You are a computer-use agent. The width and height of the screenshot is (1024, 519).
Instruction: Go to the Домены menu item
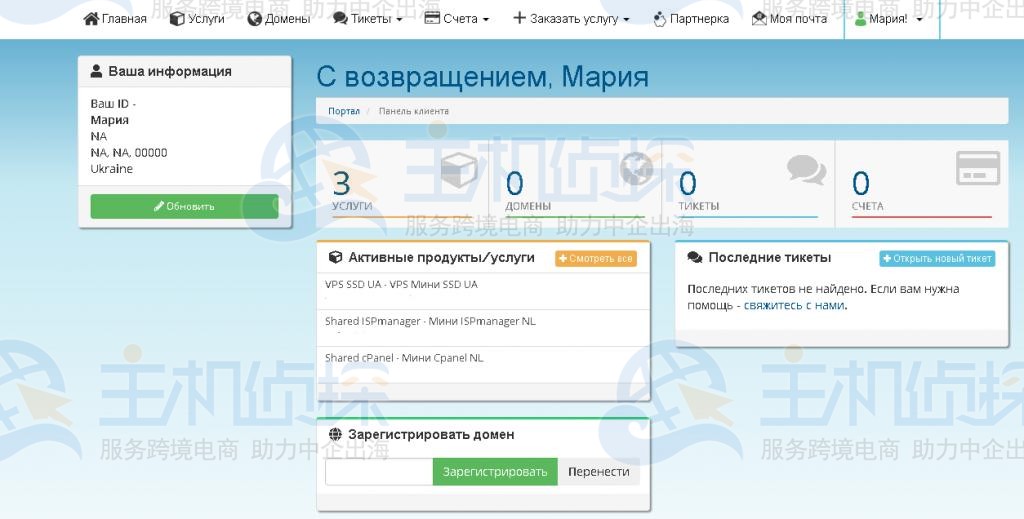(x=279, y=19)
